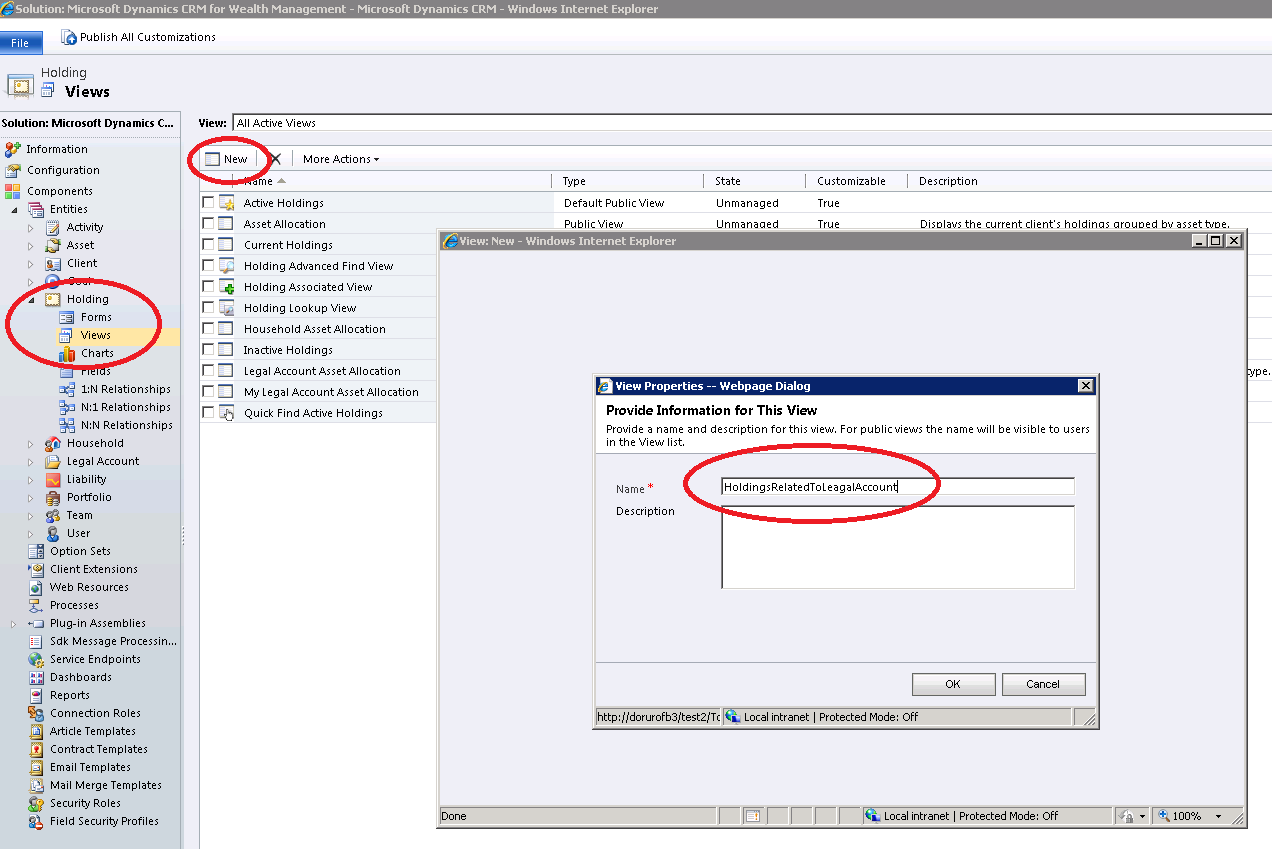Click the Security Roles icon

(x=36, y=803)
